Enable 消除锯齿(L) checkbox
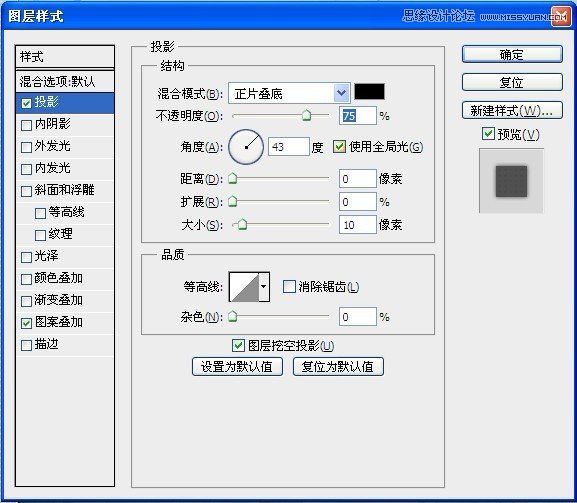Screen dimensions: 577x503 pos(289,286)
